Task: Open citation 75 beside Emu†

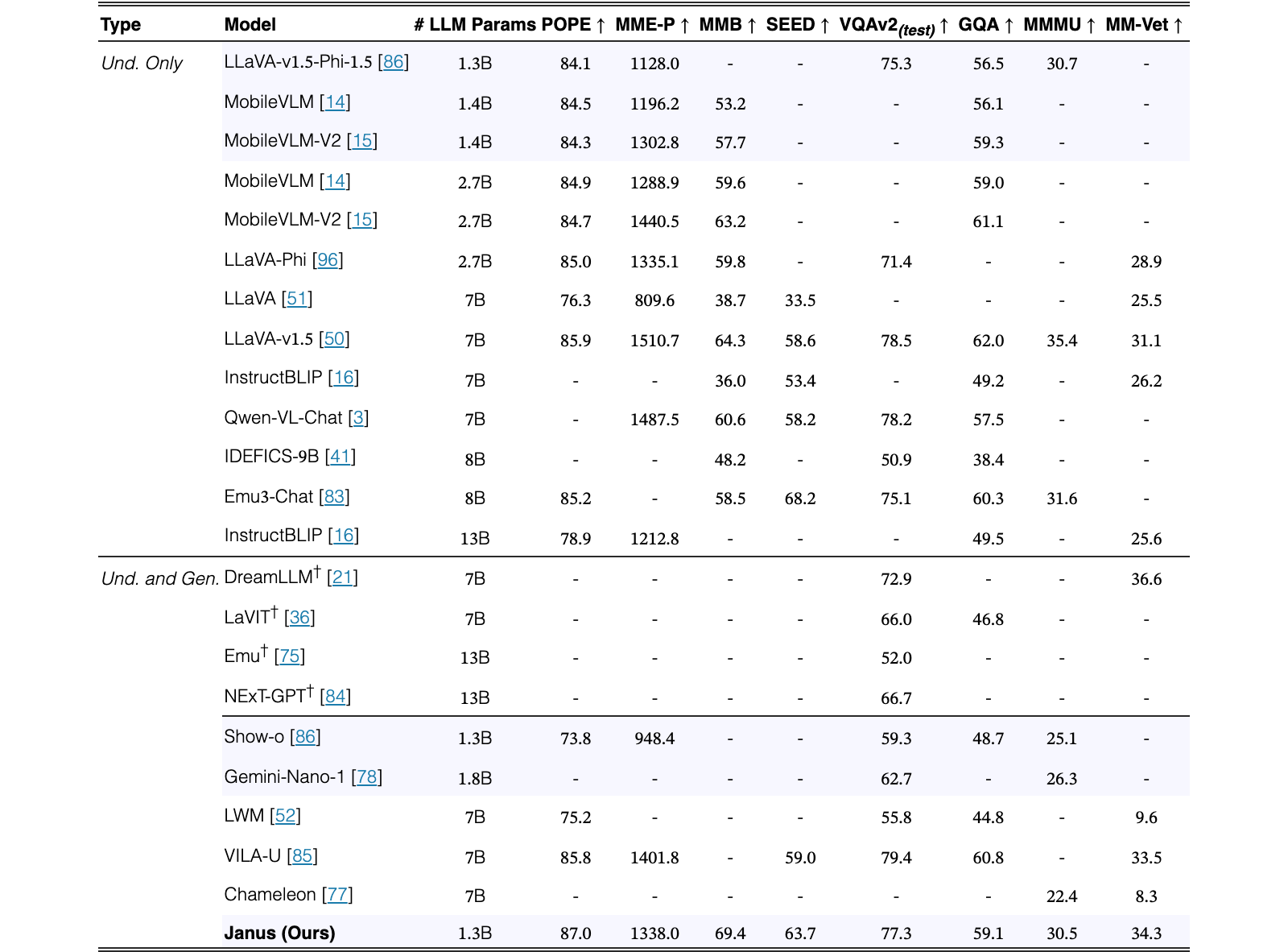Action: point(290,656)
